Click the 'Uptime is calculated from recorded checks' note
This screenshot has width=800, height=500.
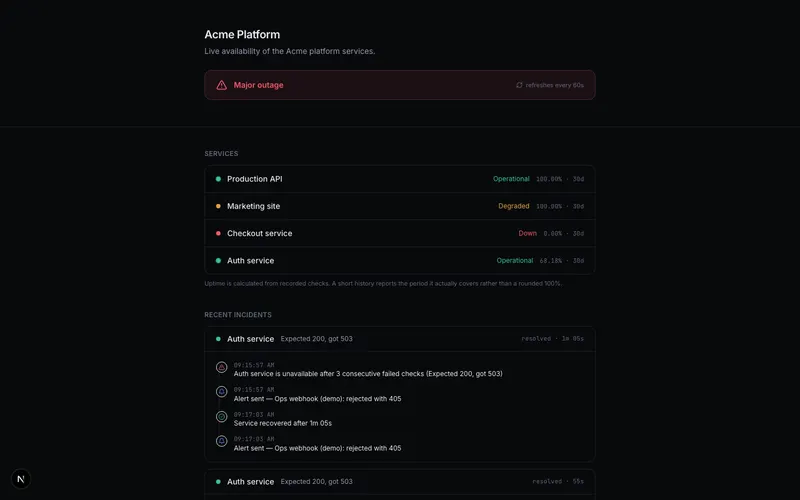383,284
